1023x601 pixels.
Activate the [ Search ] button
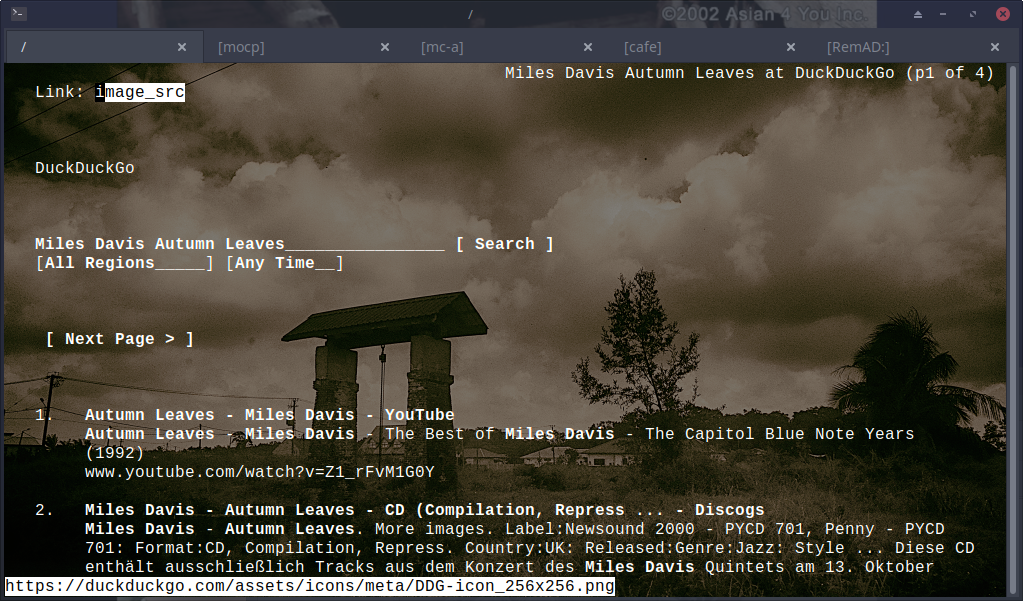tap(504, 244)
